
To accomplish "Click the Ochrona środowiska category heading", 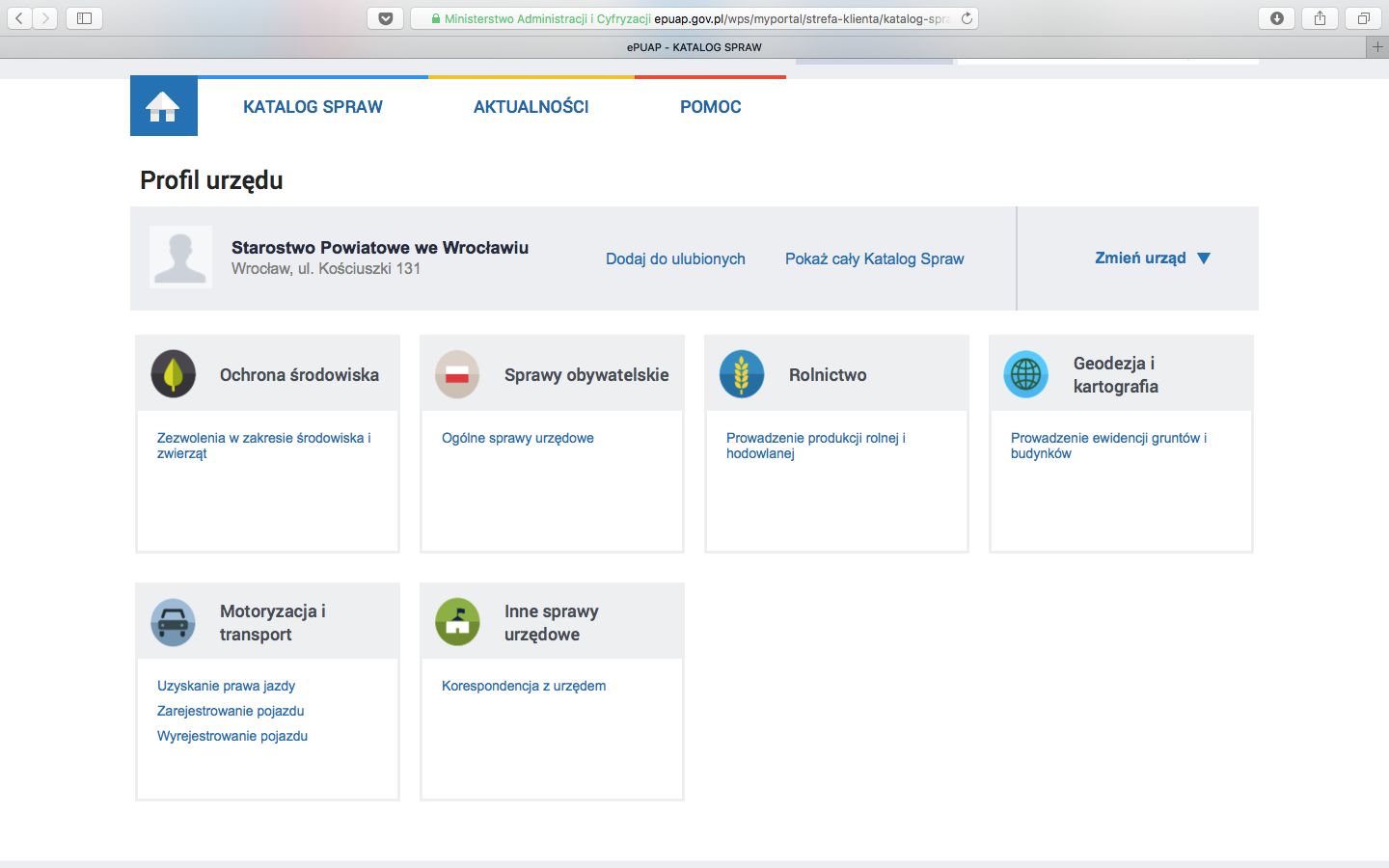I will (299, 375).
